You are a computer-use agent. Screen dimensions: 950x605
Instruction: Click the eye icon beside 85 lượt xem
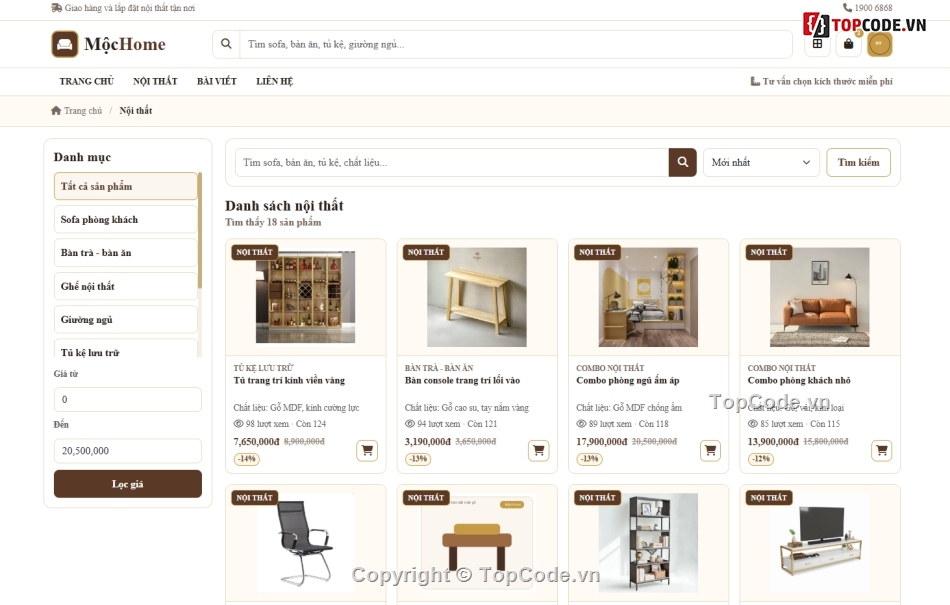(752, 424)
